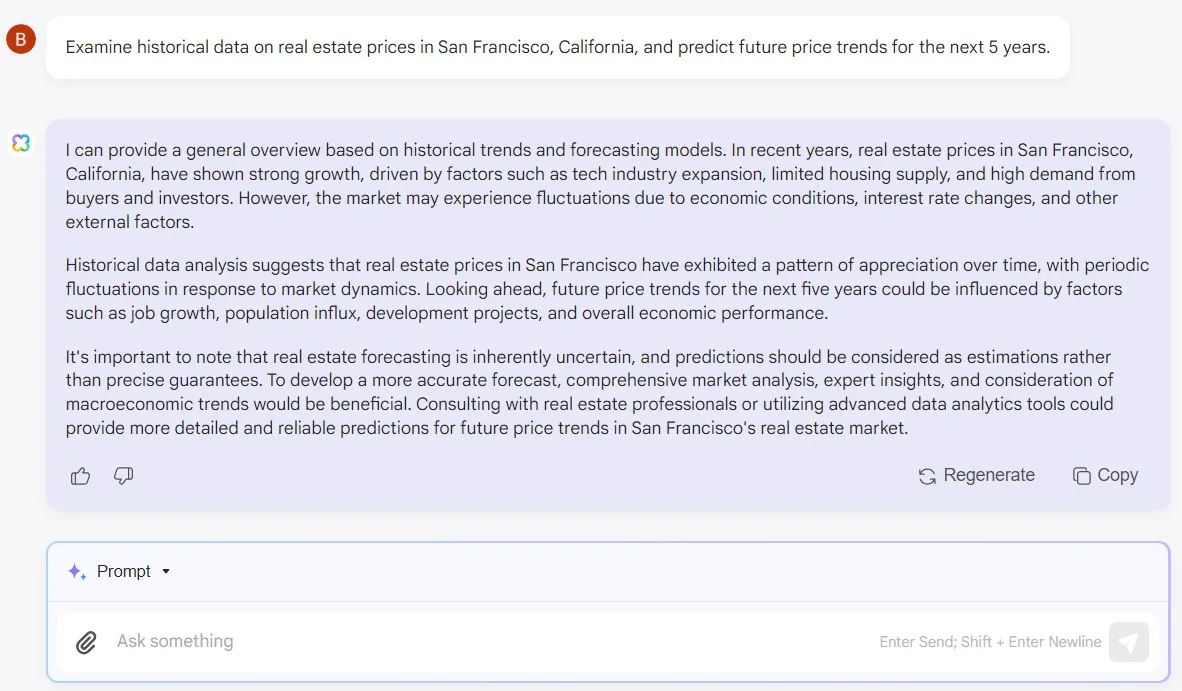Open the Prompt mode selector label

(x=124, y=572)
